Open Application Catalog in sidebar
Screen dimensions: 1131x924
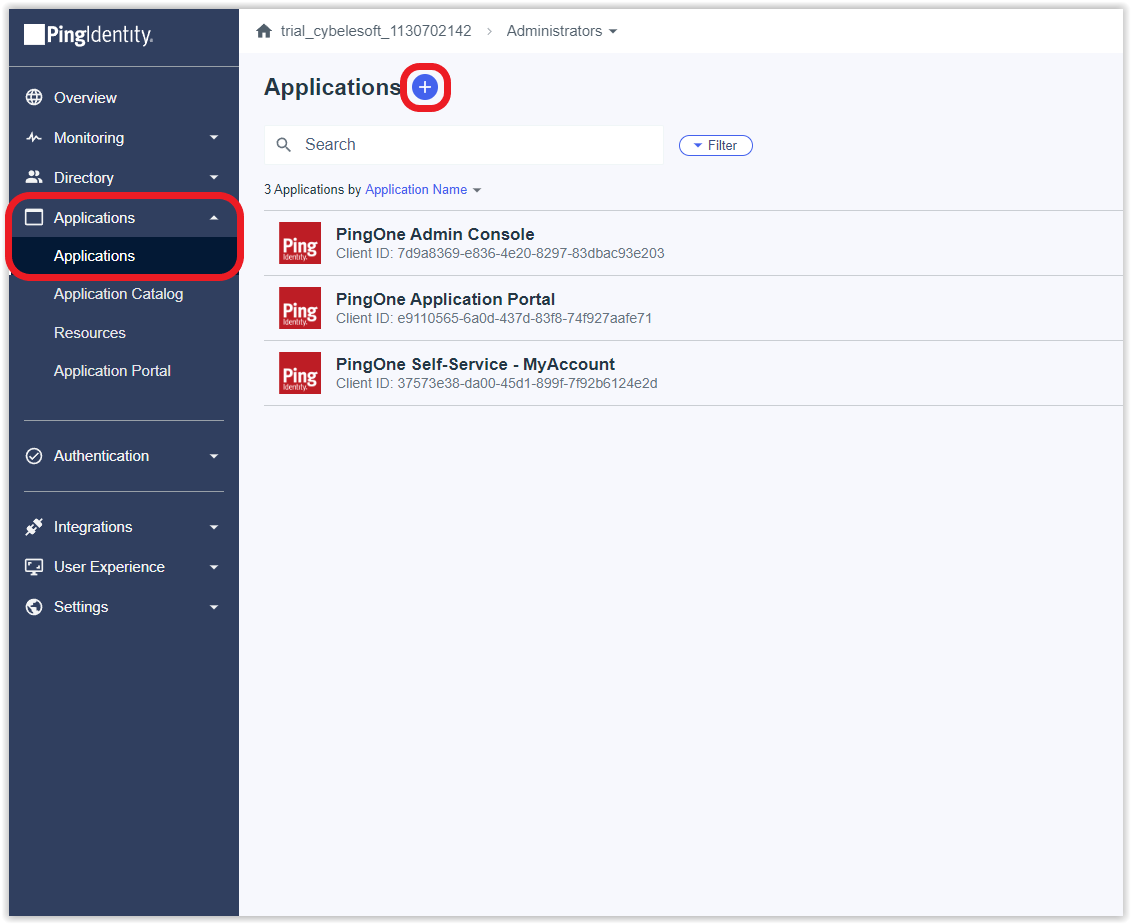[x=118, y=294]
